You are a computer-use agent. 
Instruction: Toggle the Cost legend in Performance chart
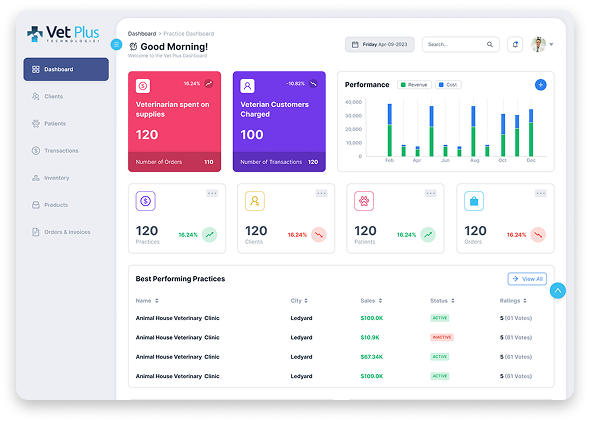(448, 85)
